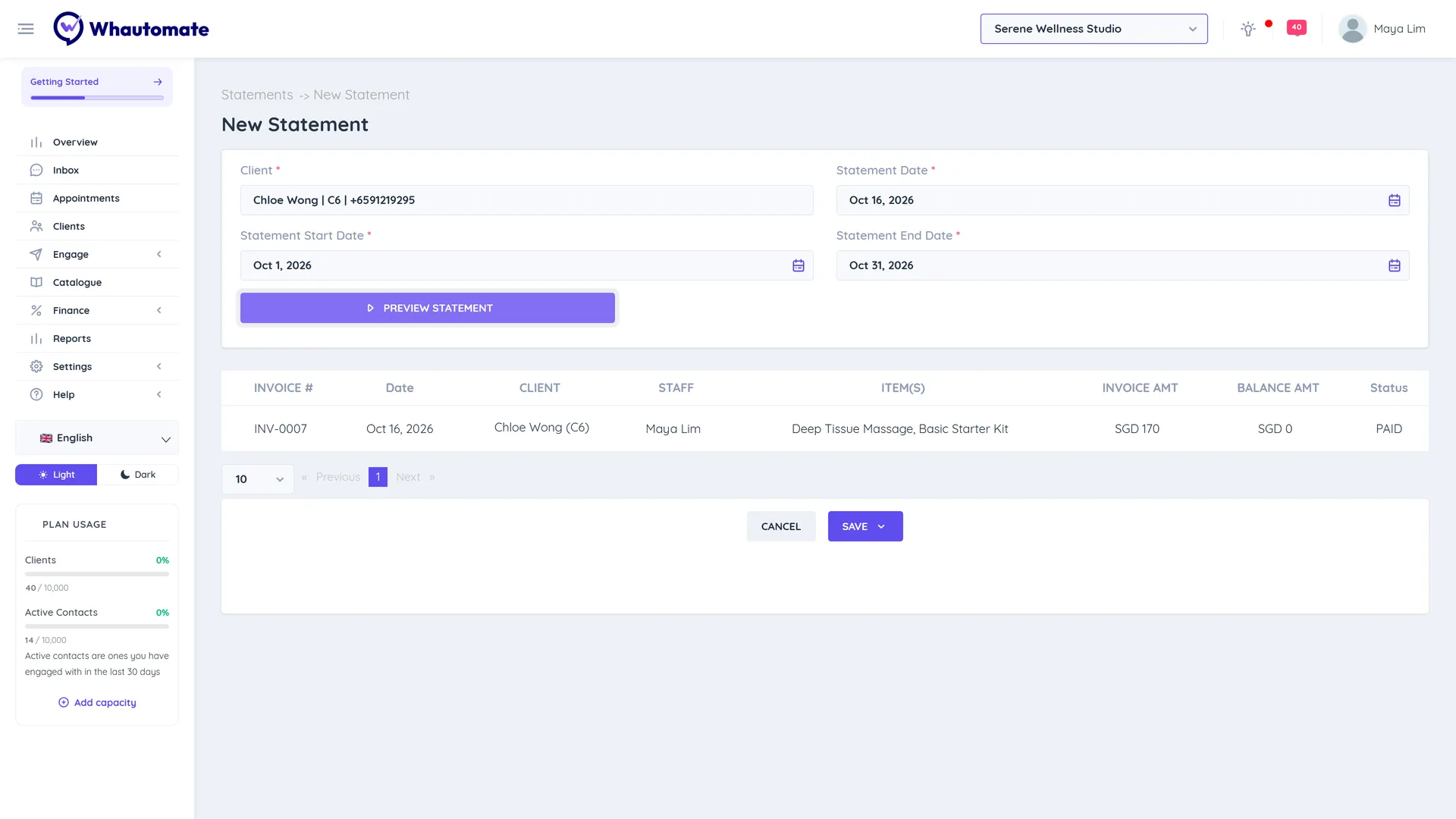Screen dimensions: 1456x819
Task: Click the Clients people icon
Action: click(x=36, y=226)
